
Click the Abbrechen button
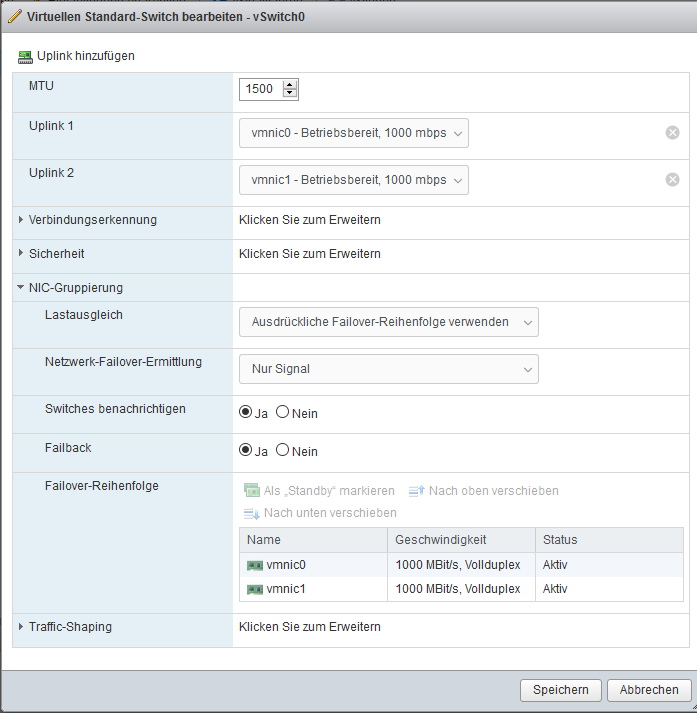pyautogui.click(x=648, y=690)
